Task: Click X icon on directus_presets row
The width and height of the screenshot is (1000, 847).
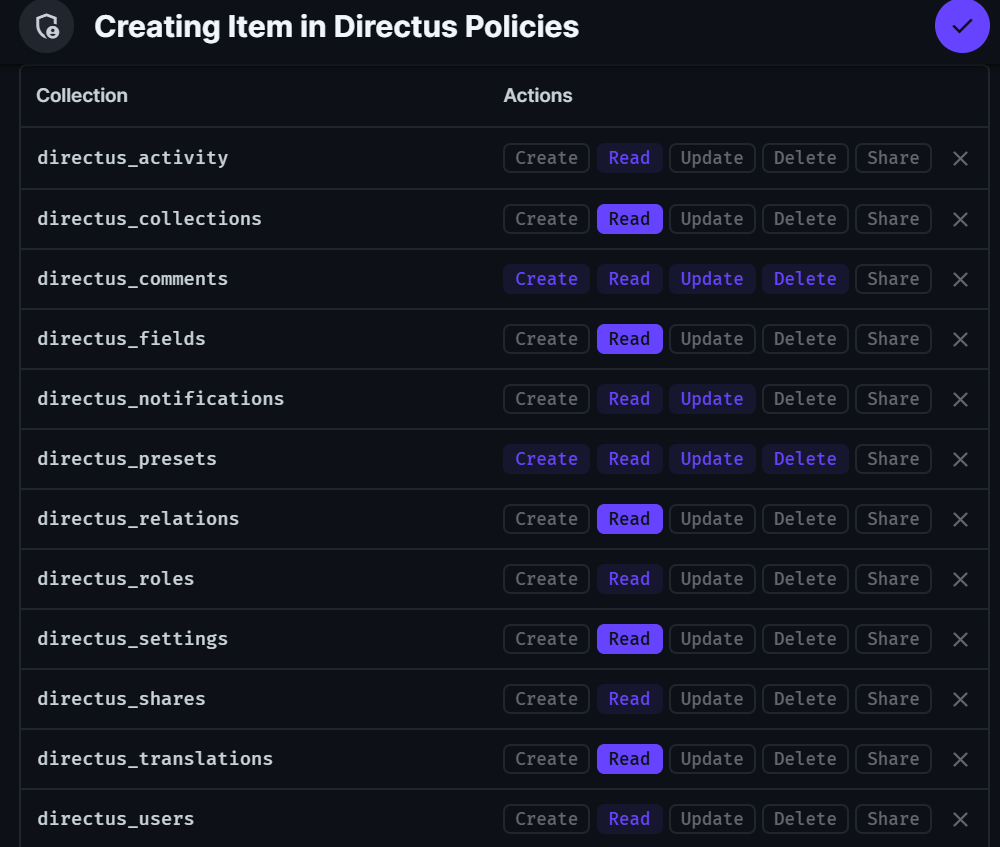Action: tap(960, 459)
